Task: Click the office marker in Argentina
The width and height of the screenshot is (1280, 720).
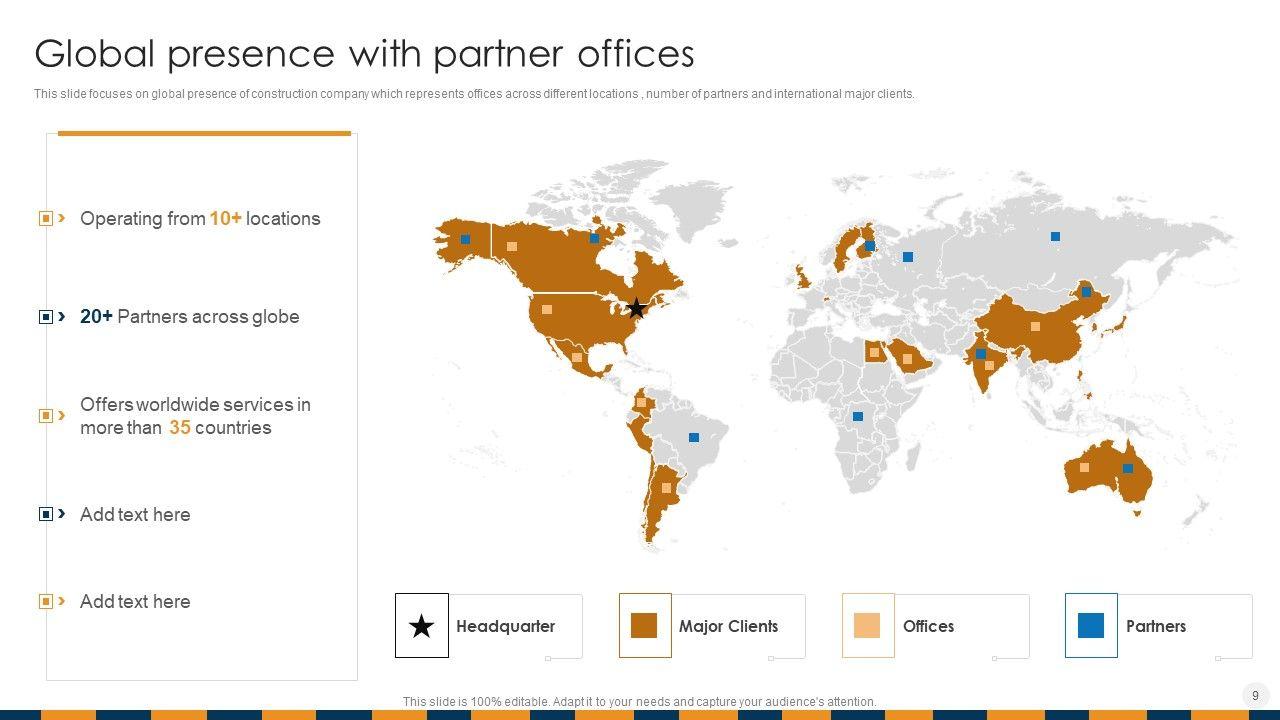Action: point(666,488)
